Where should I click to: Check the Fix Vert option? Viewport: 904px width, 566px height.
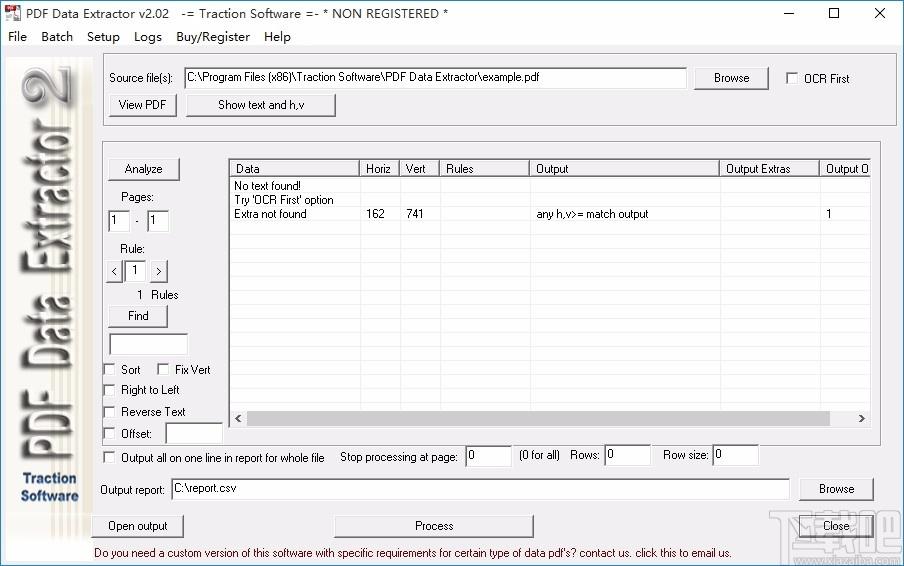(163, 370)
